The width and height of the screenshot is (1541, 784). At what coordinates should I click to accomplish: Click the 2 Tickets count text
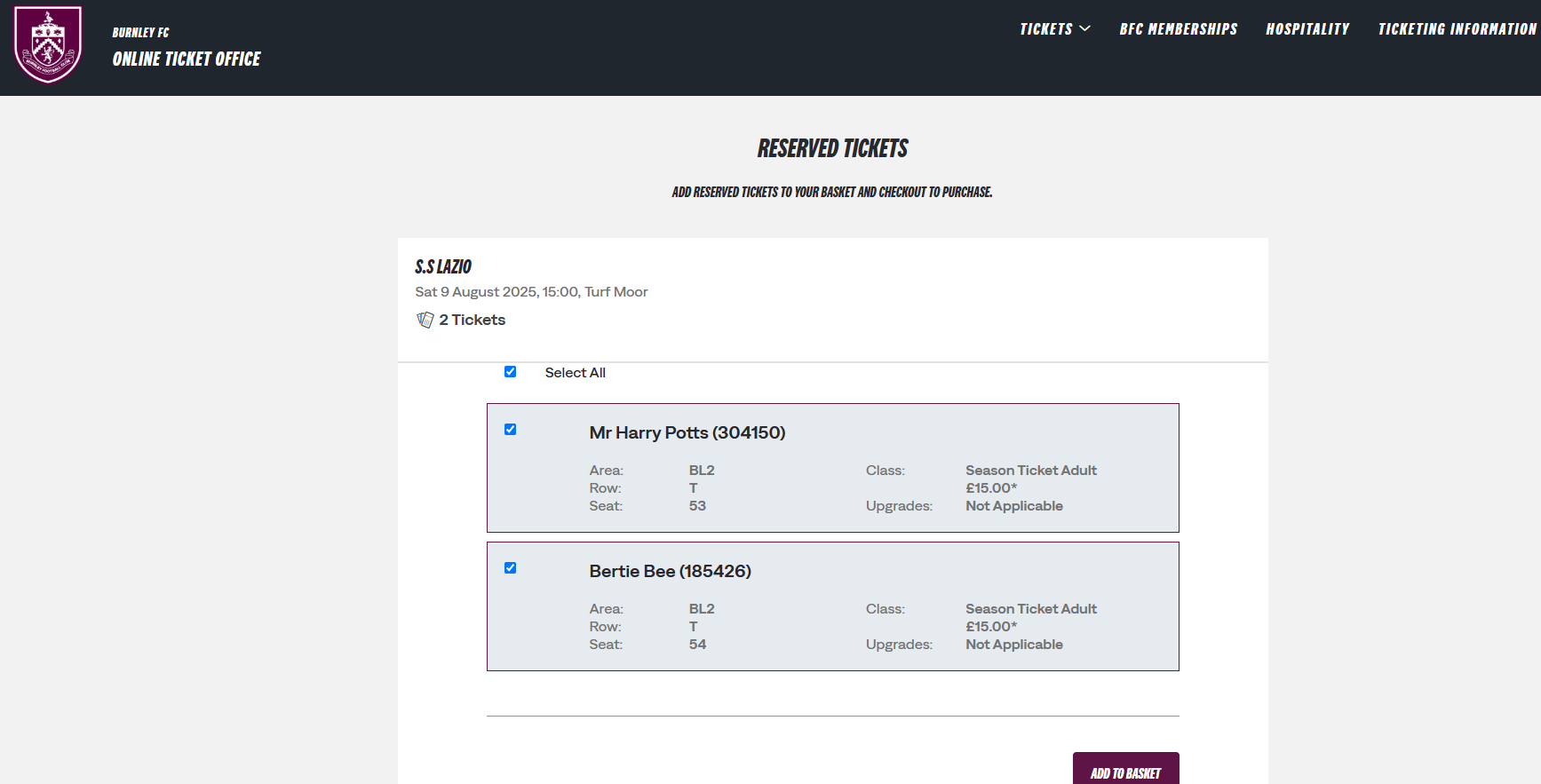click(472, 320)
